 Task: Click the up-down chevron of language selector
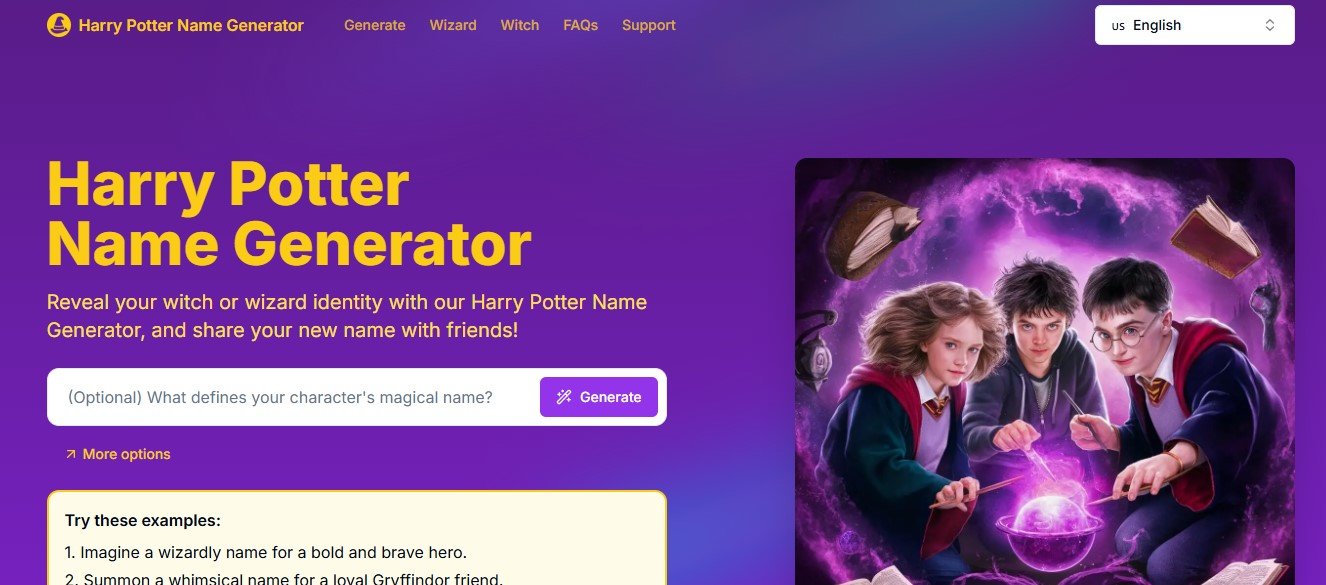coord(1270,25)
